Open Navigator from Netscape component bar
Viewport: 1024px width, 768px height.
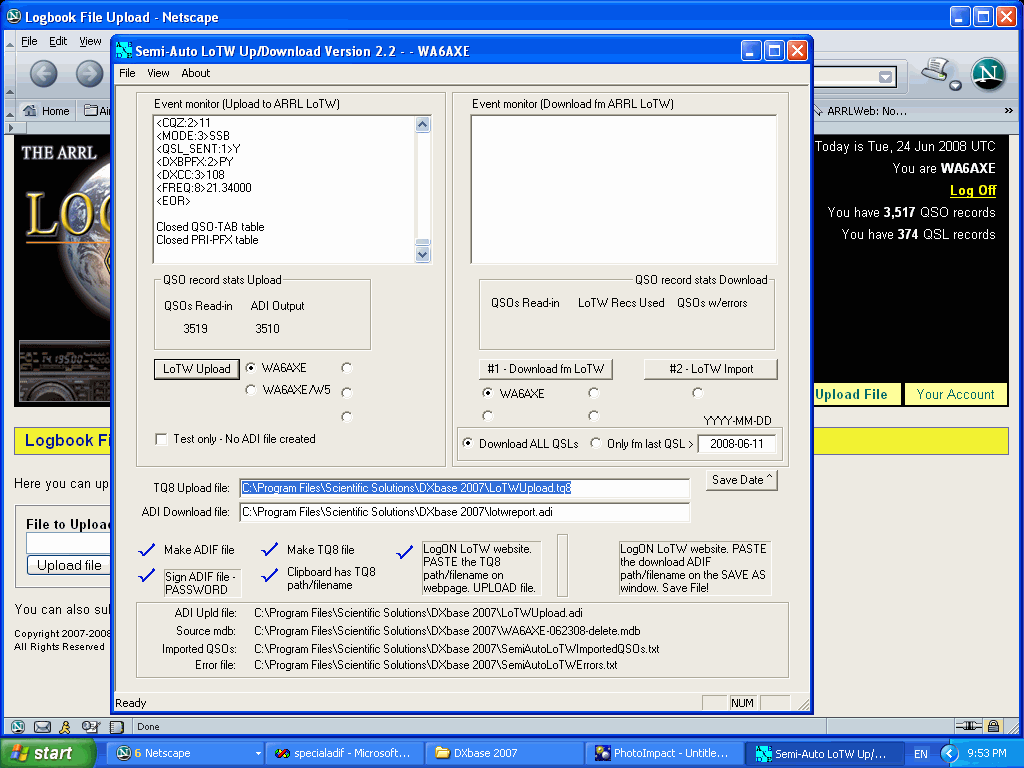coord(18,726)
